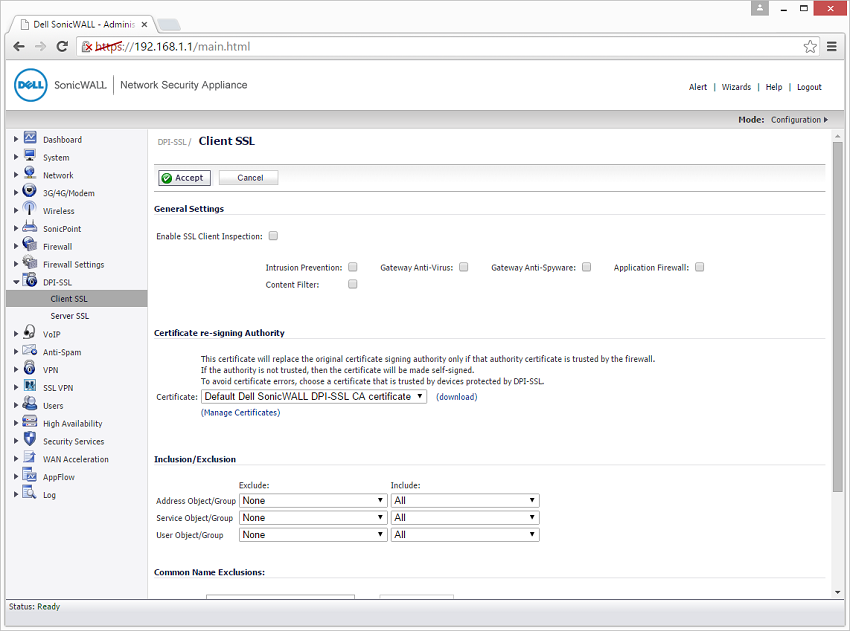This screenshot has width=850, height=631.
Task: Click the High Availability icon
Action: coord(30,422)
